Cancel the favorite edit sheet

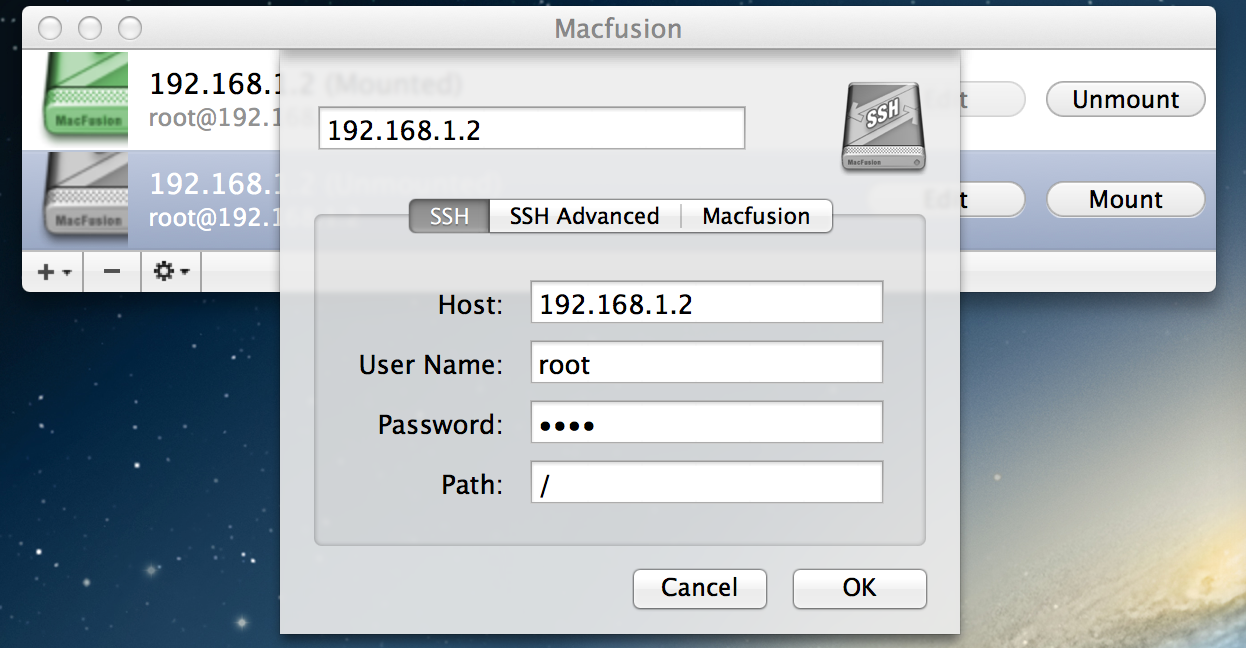point(700,587)
